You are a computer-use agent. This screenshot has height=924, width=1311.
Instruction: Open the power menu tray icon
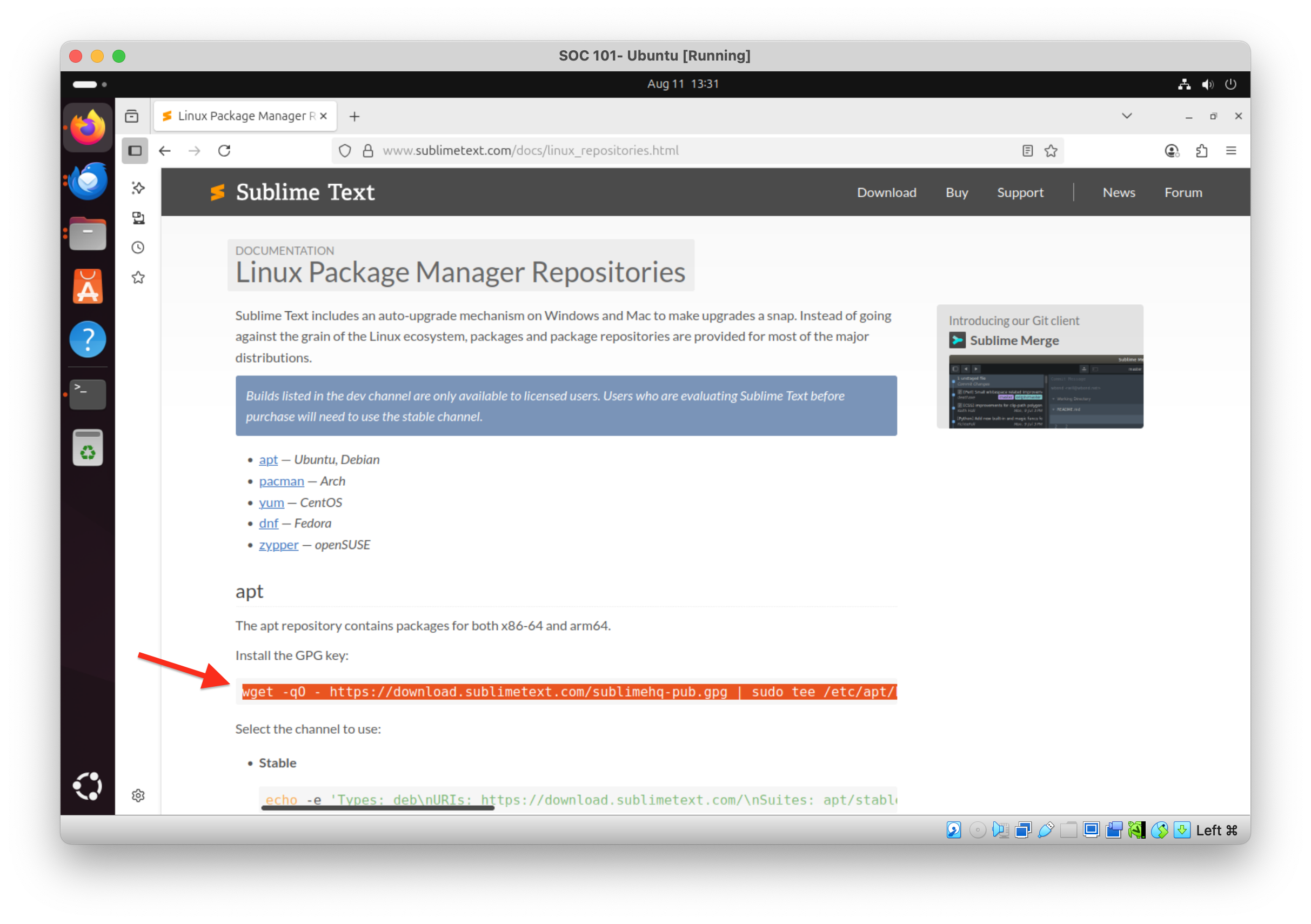pos(1230,84)
